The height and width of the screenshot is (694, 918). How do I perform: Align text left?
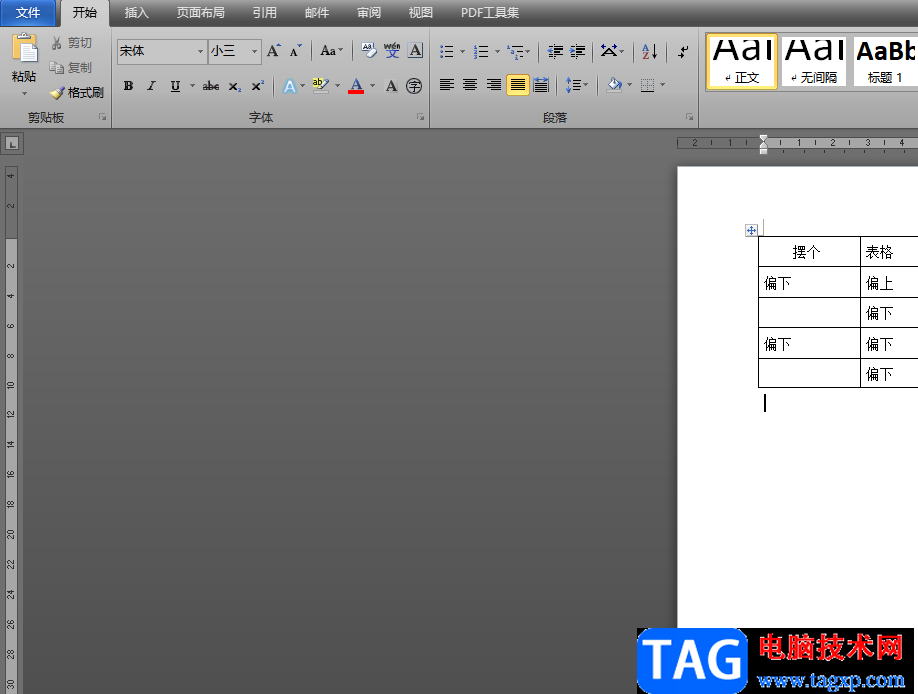pyautogui.click(x=447, y=86)
